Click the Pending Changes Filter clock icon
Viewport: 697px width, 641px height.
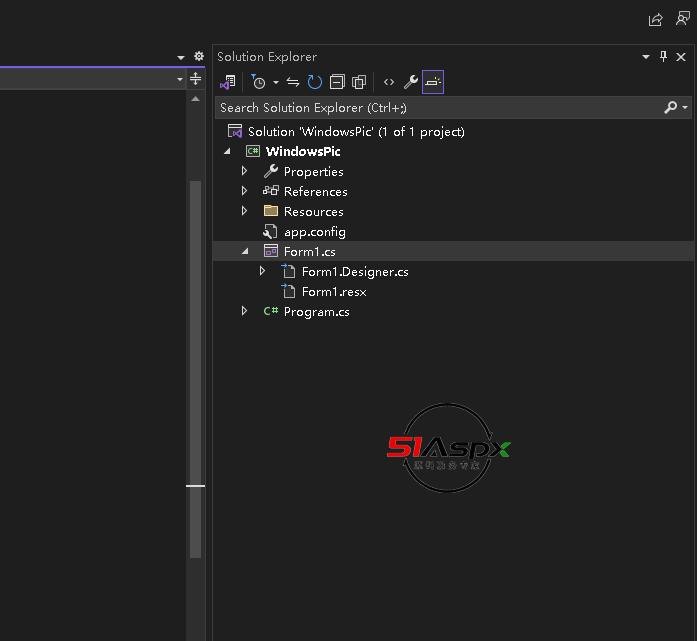coord(259,82)
